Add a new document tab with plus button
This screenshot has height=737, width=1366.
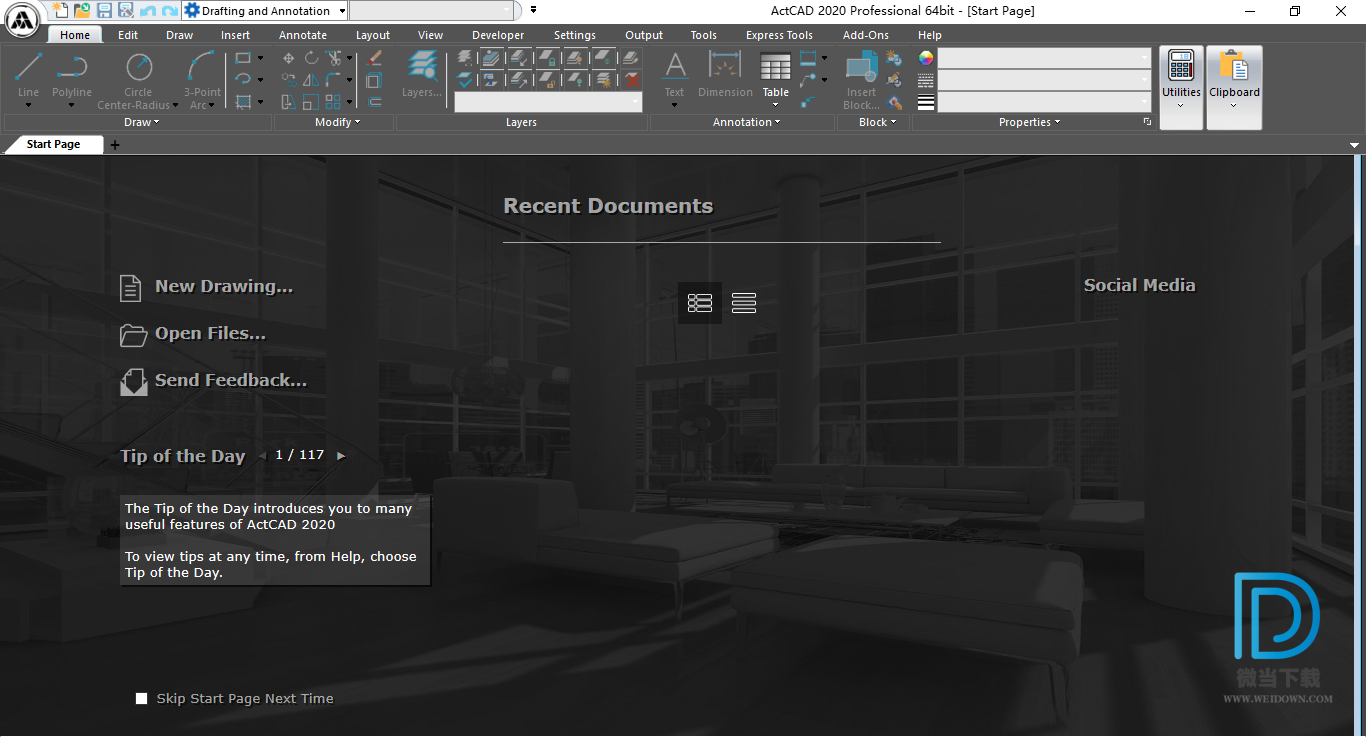tap(115, 145)
